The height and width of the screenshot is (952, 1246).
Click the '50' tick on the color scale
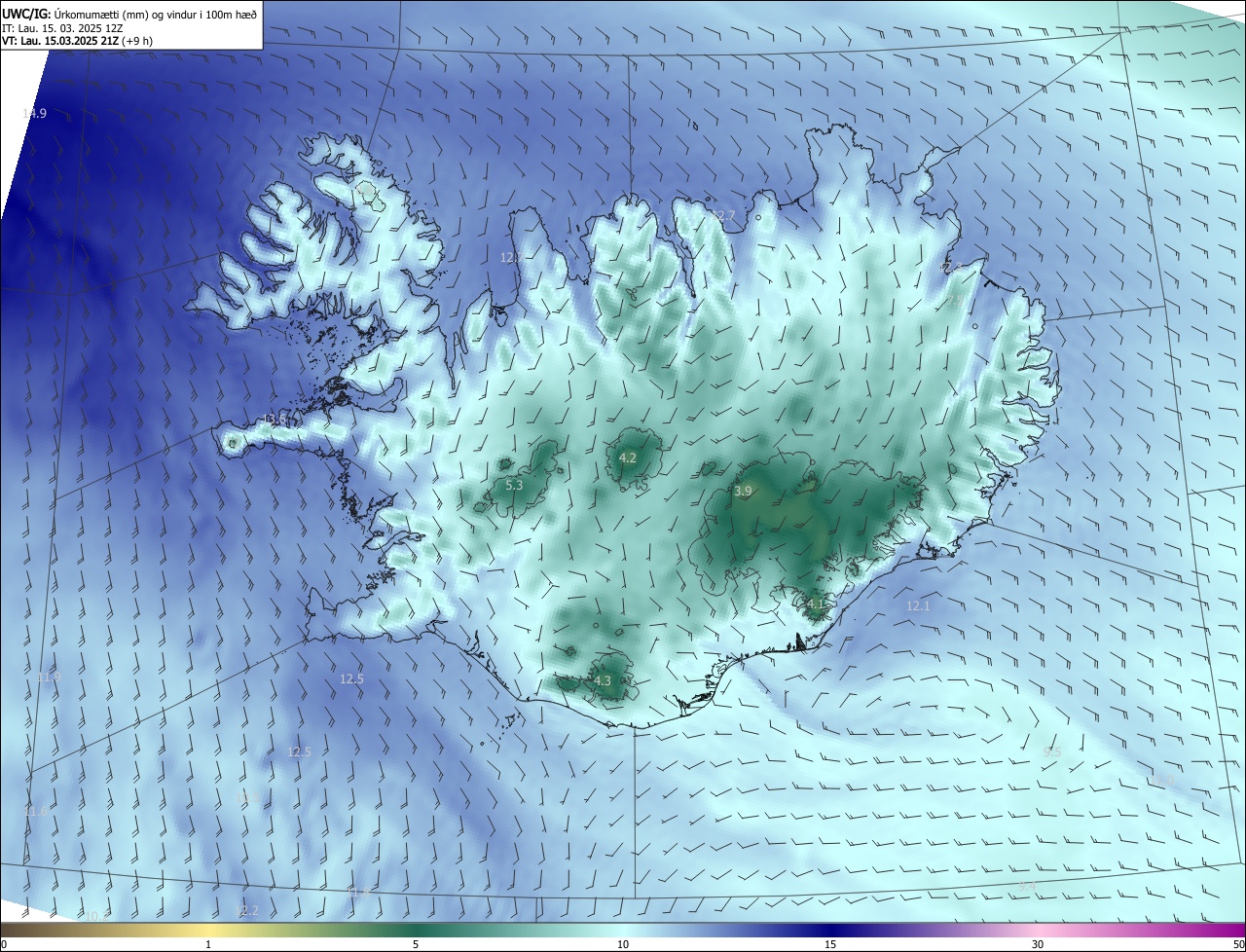point(1238,944)
